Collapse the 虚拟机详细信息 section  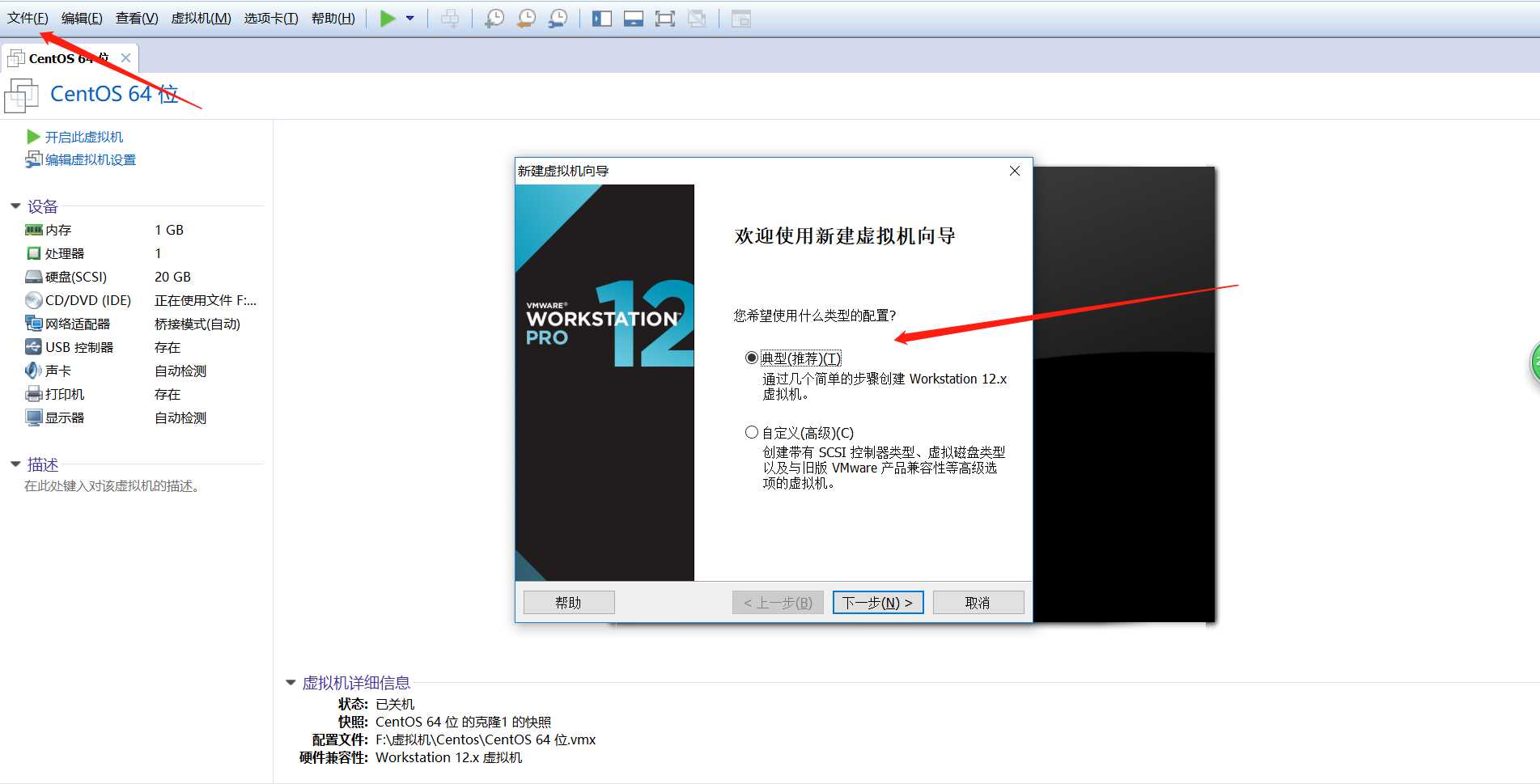[291, 683]
